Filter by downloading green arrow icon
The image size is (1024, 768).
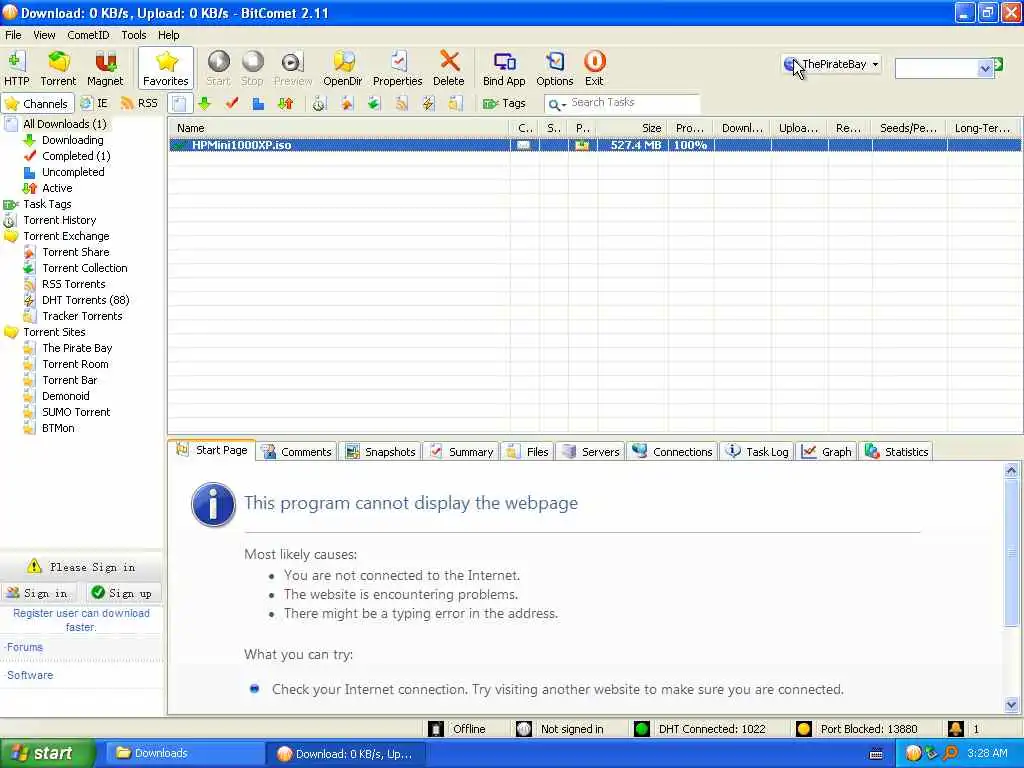pos(205,103)
